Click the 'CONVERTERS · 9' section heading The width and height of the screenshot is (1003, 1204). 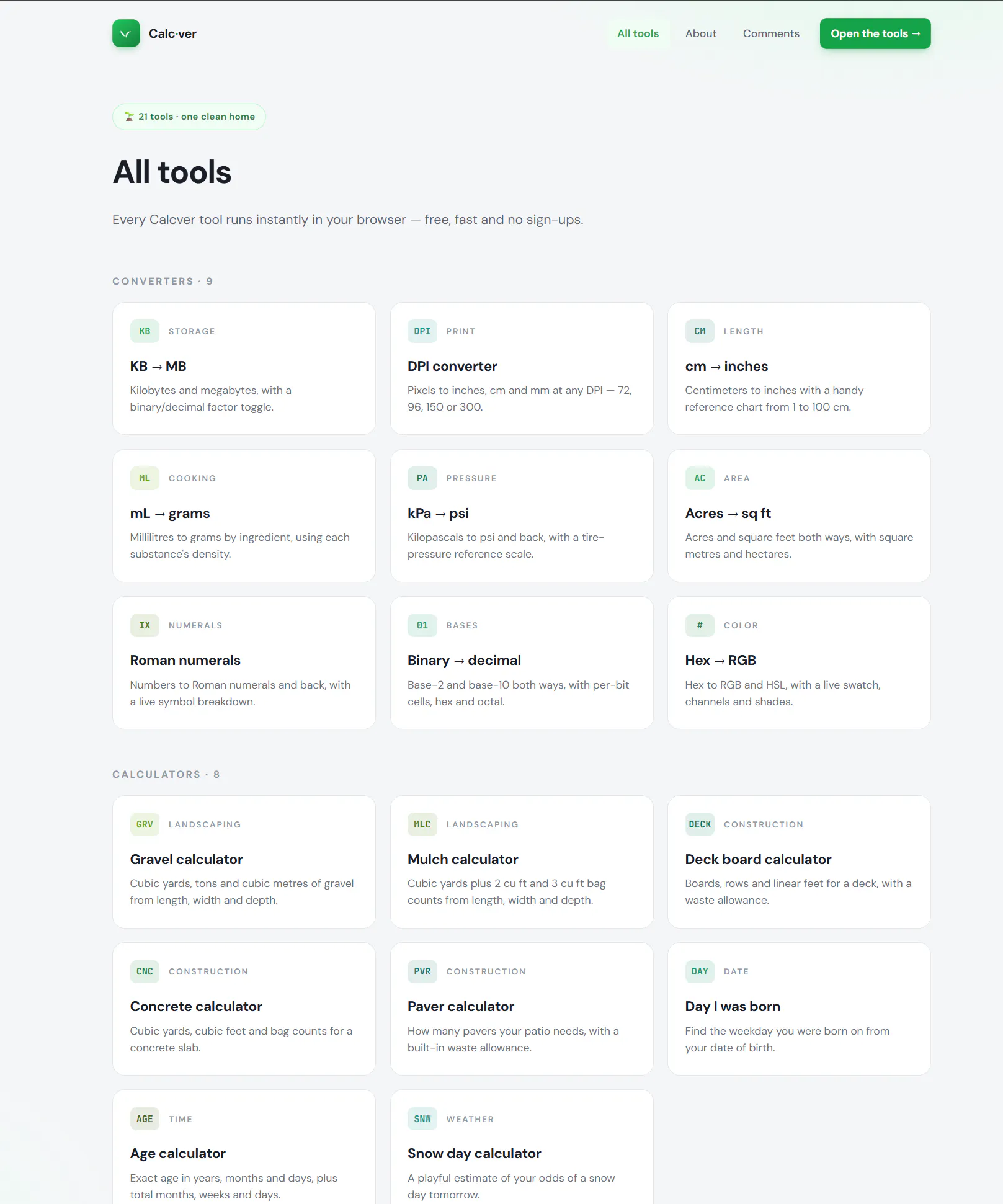163,281
